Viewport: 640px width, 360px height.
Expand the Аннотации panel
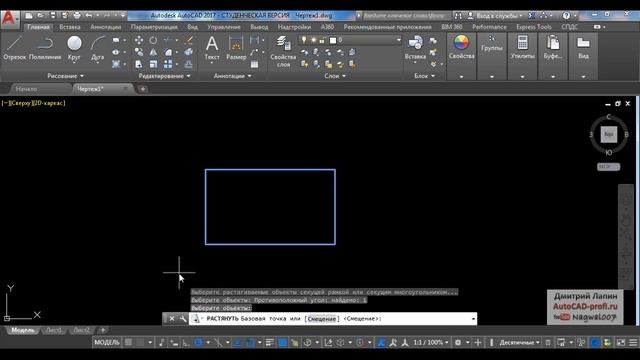[x=232, y=76]
